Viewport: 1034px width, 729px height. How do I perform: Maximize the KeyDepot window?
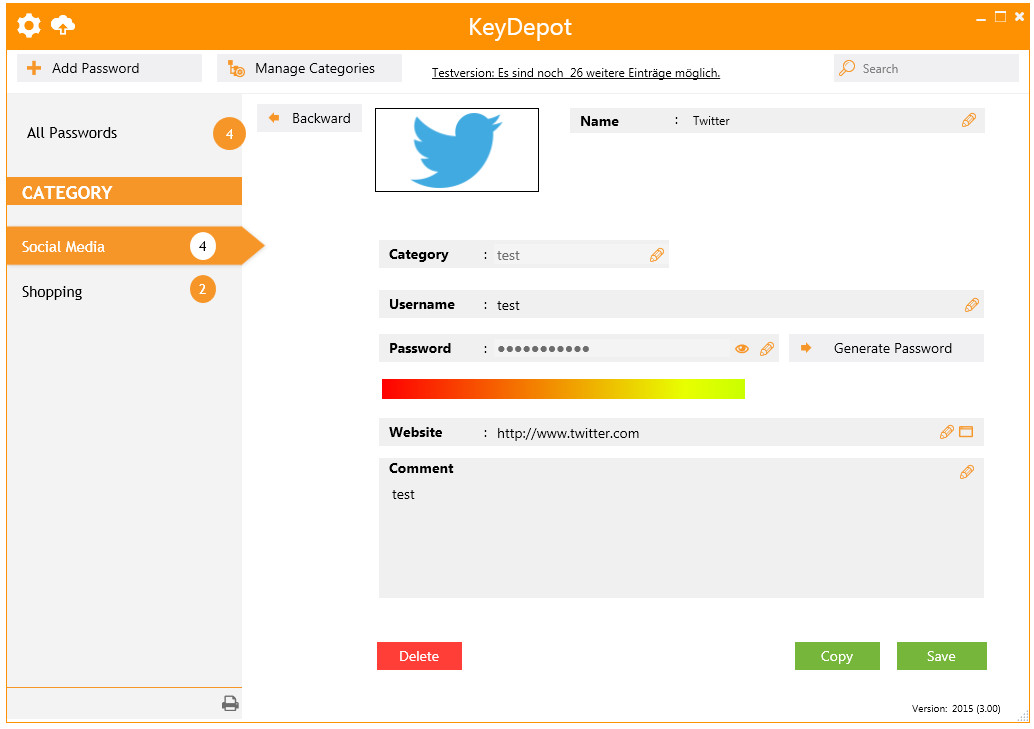pyautogui.click(x=1000, y=17)
